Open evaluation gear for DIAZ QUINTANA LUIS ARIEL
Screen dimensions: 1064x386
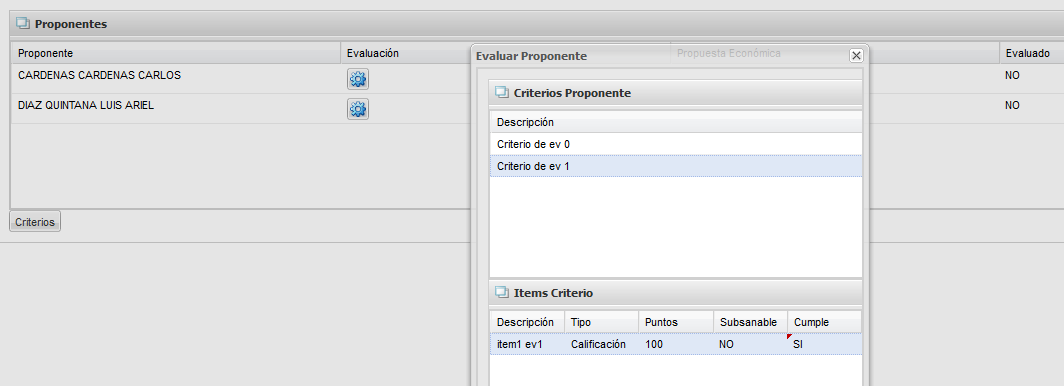[358, 109]
